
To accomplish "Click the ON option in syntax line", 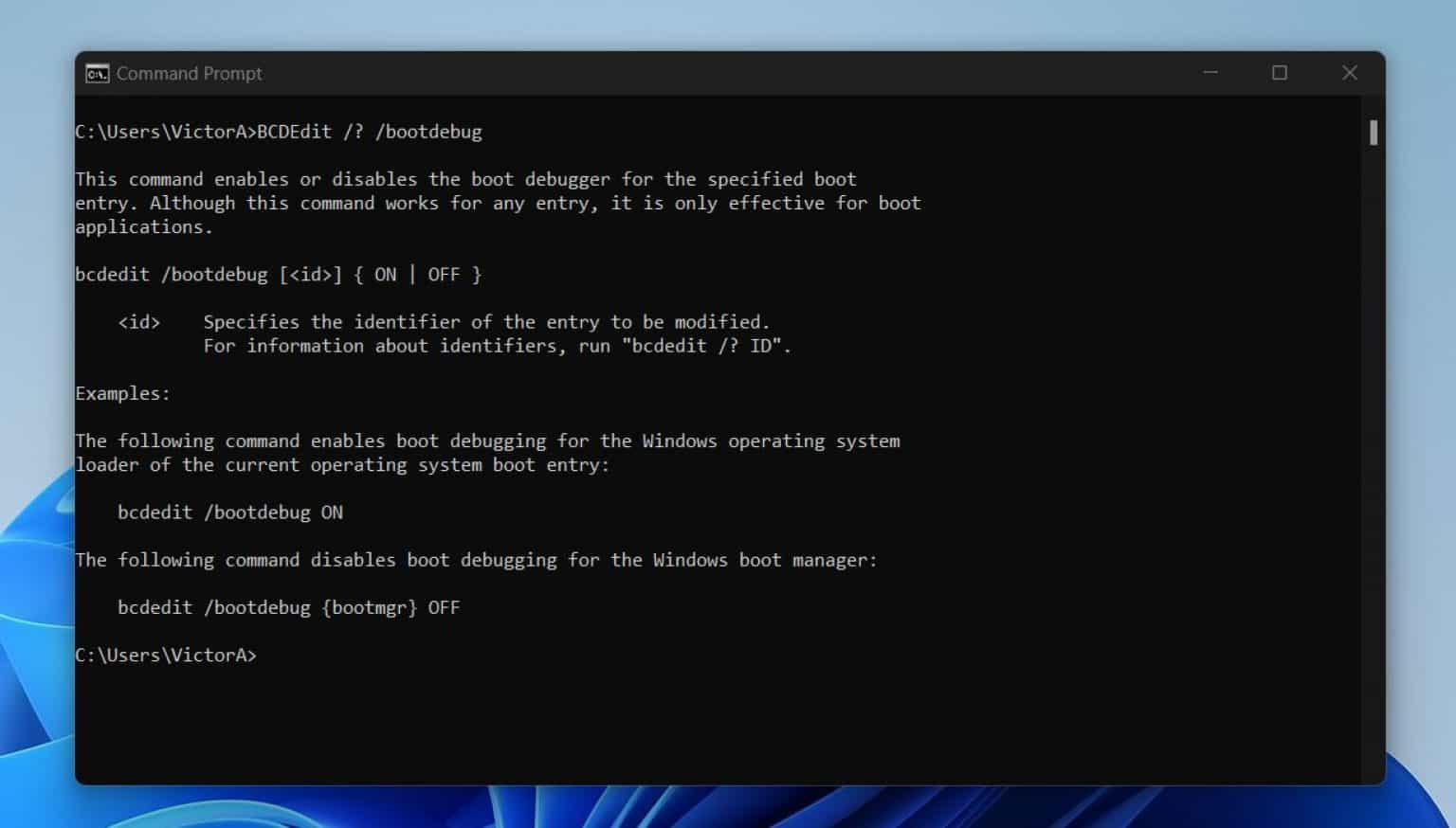I will point(385,274).
